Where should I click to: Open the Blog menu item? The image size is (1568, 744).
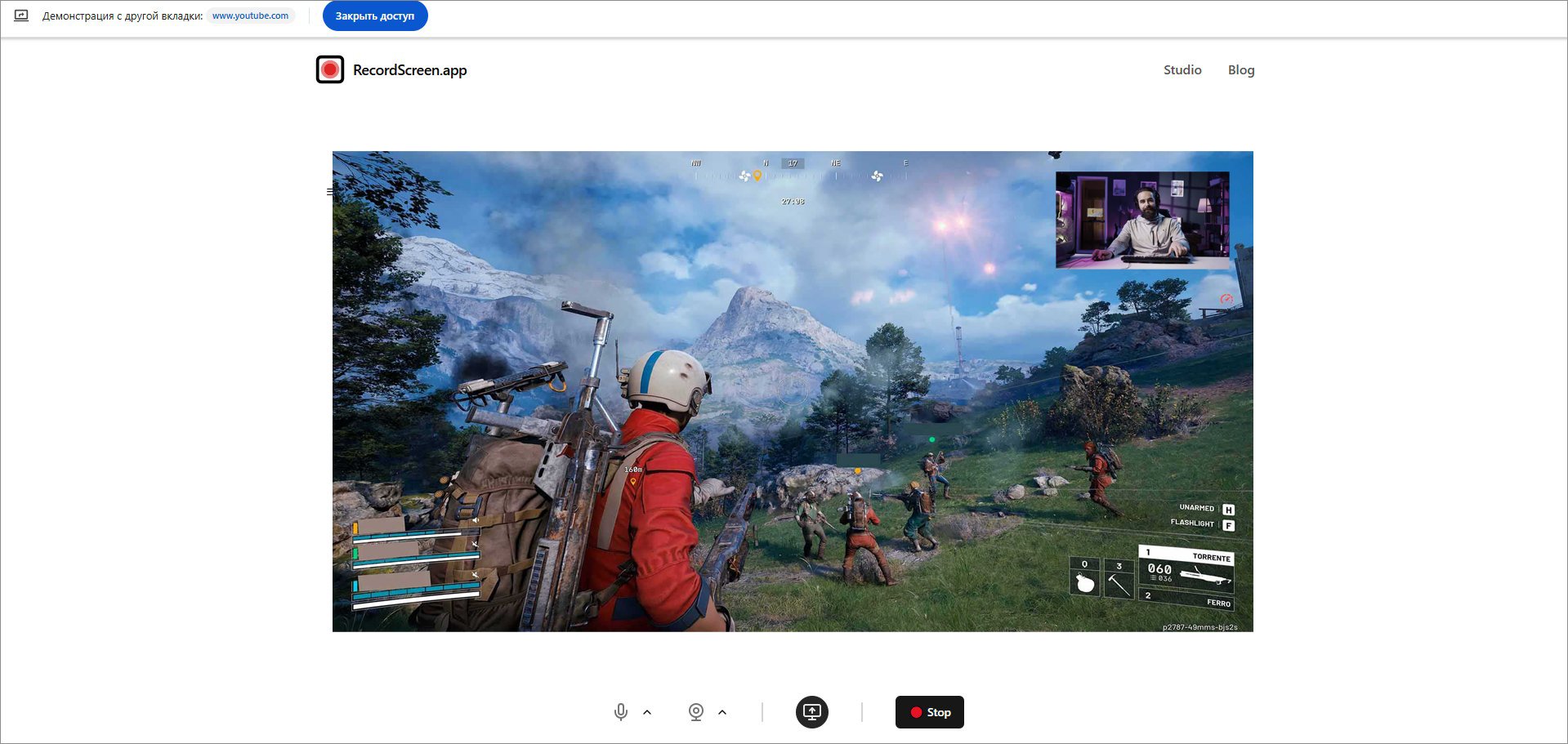1240,70
